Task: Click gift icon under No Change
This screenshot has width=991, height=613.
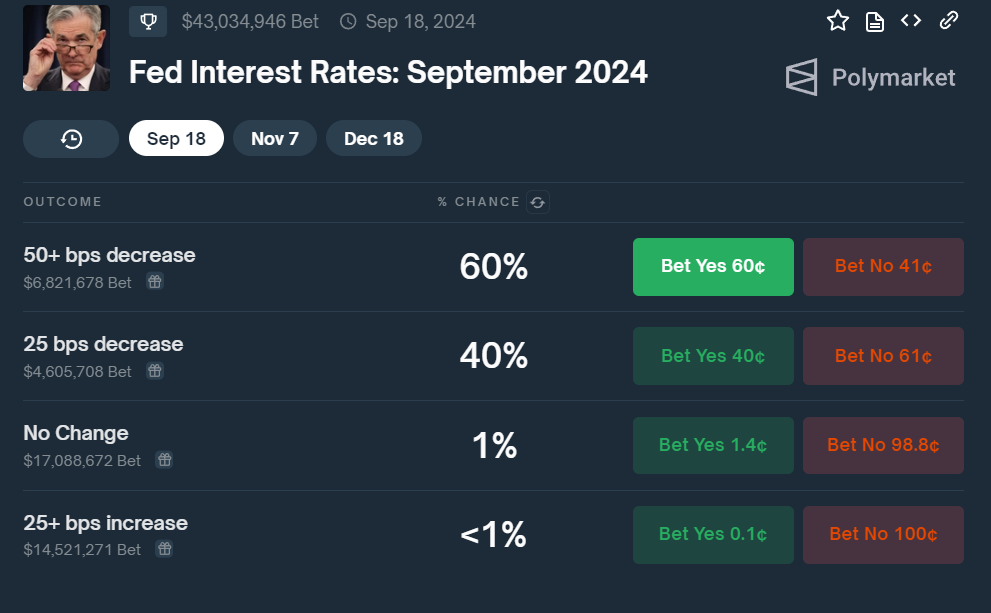Action: pyautogui.click(x=164, y=460)
